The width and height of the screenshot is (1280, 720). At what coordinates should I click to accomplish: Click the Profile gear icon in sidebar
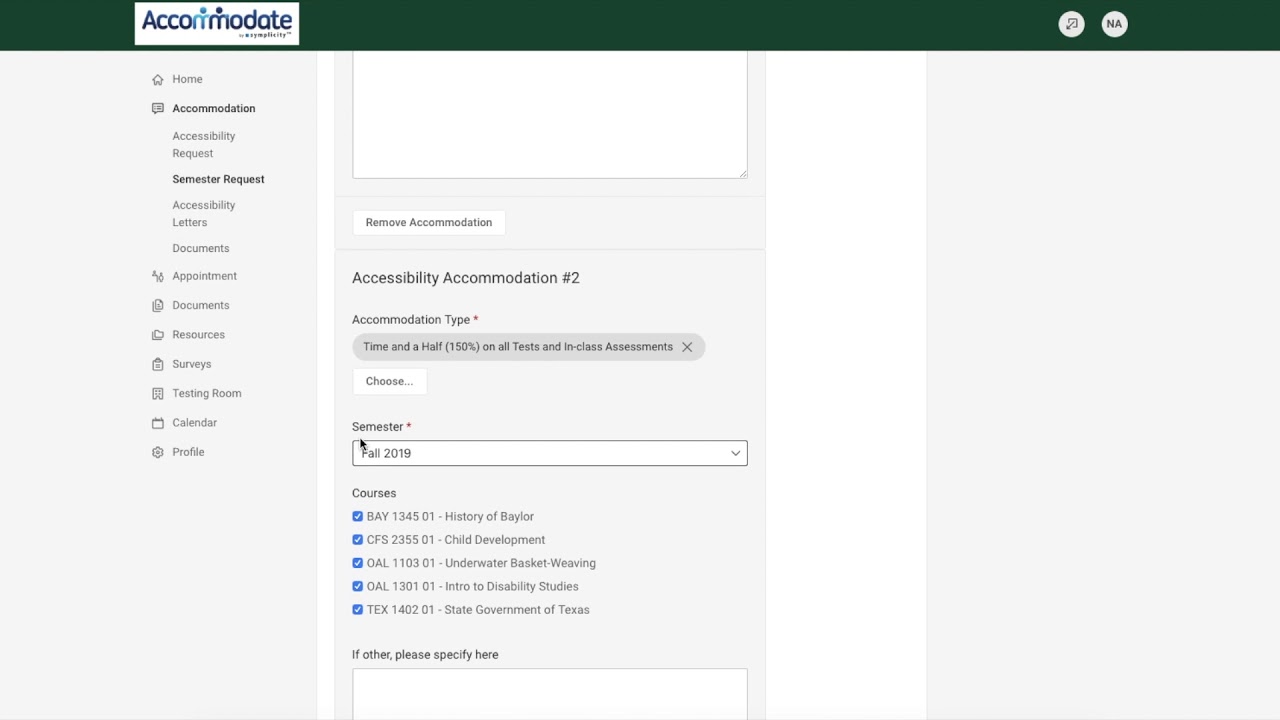pos(158,452)
